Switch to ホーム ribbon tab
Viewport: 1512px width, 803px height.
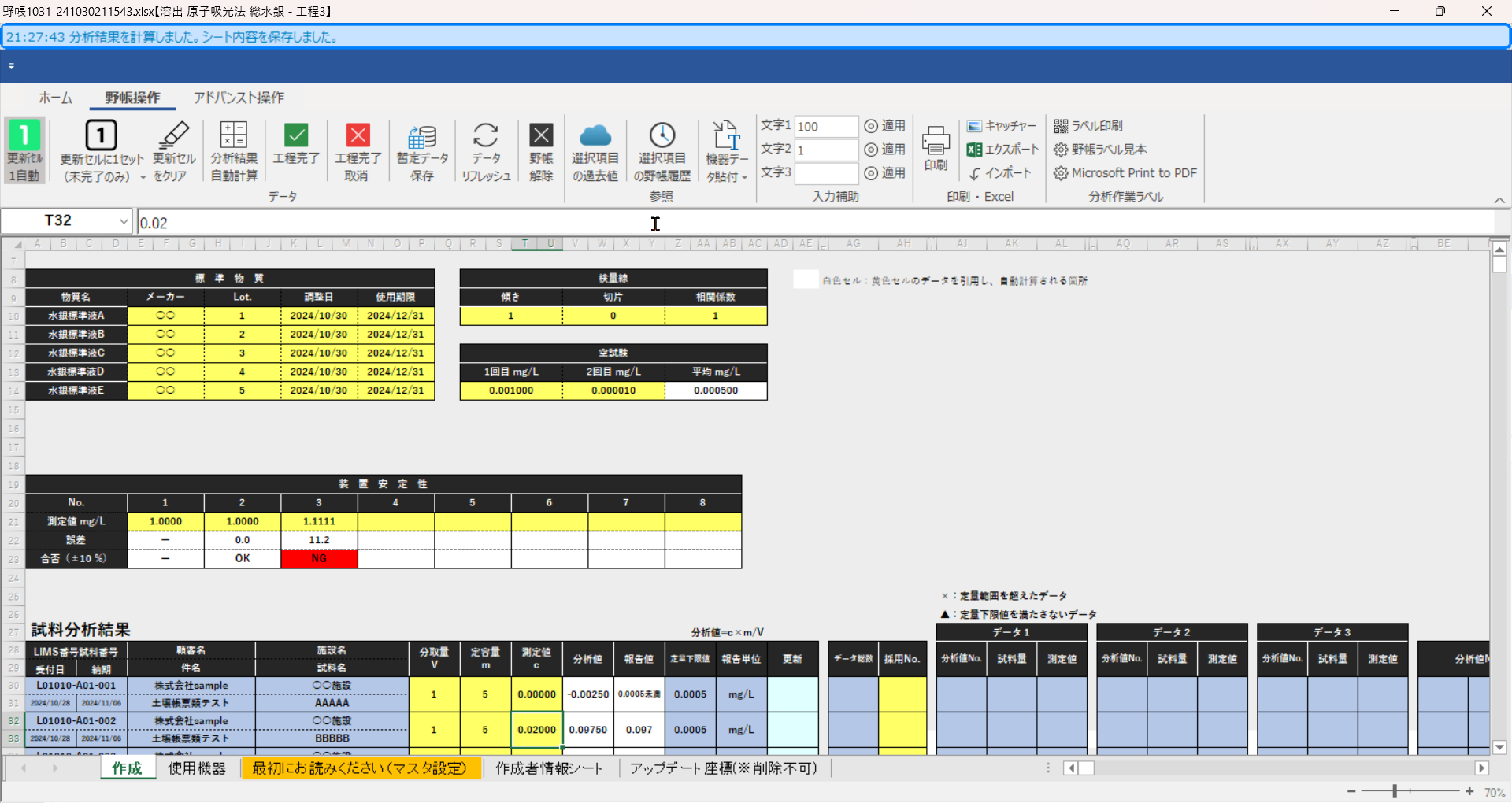[55, 98]
